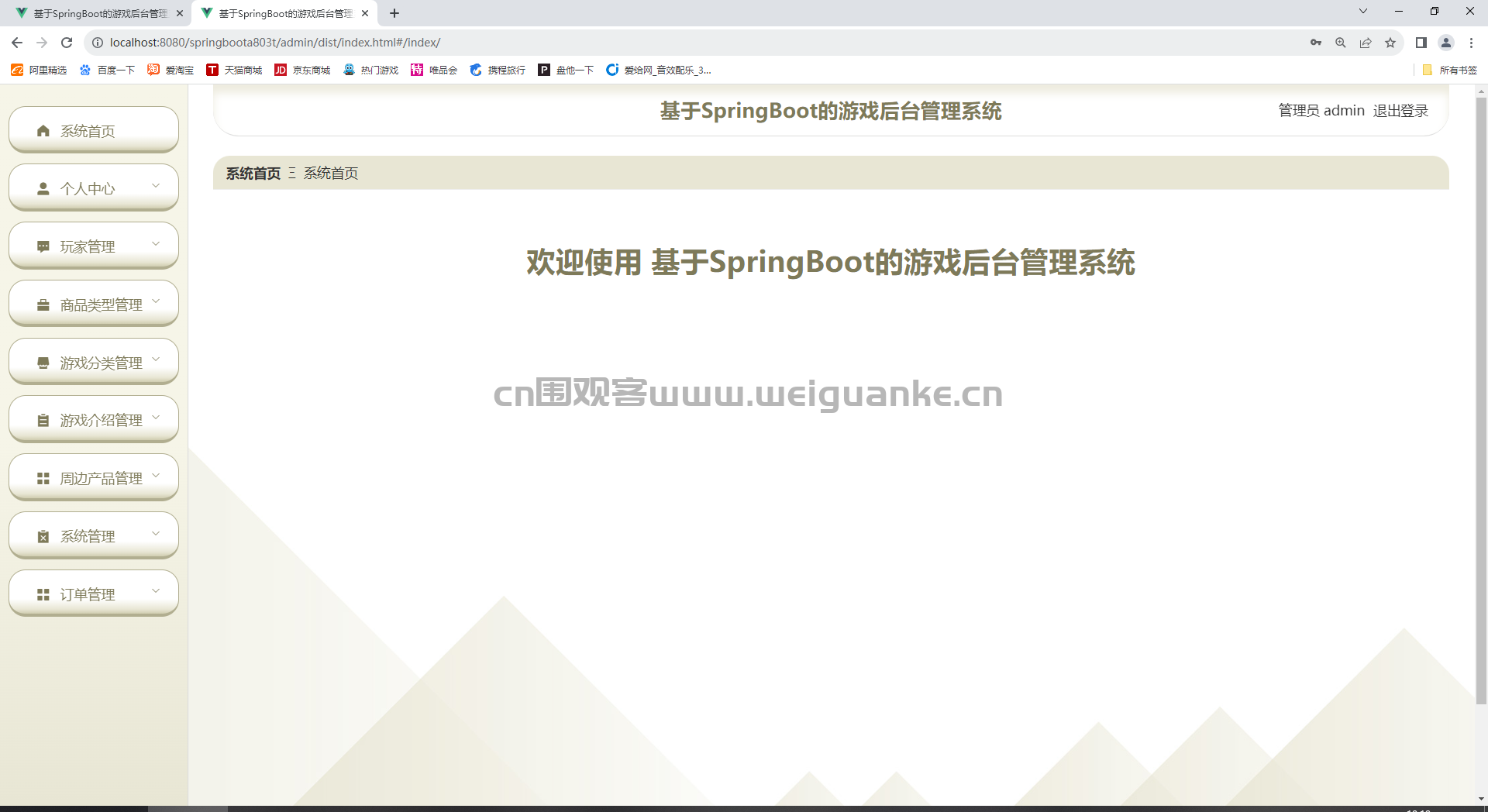Click the person icon beside 个人中心
Screen dimensions: 1488x812
43,188
